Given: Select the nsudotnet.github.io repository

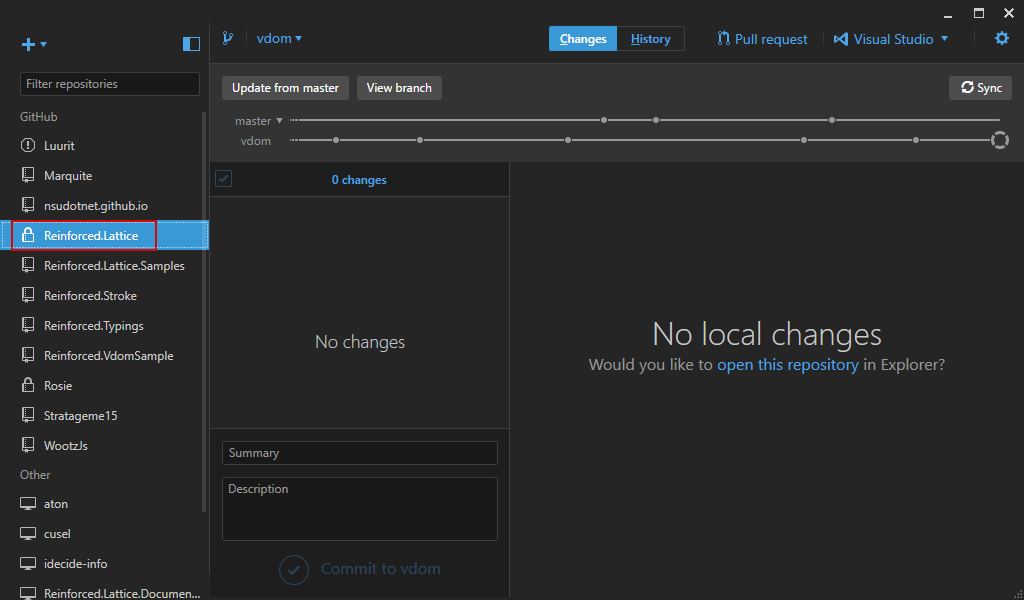Looking at the screenshot, I should pyautogui.click(x=104, y=206).
